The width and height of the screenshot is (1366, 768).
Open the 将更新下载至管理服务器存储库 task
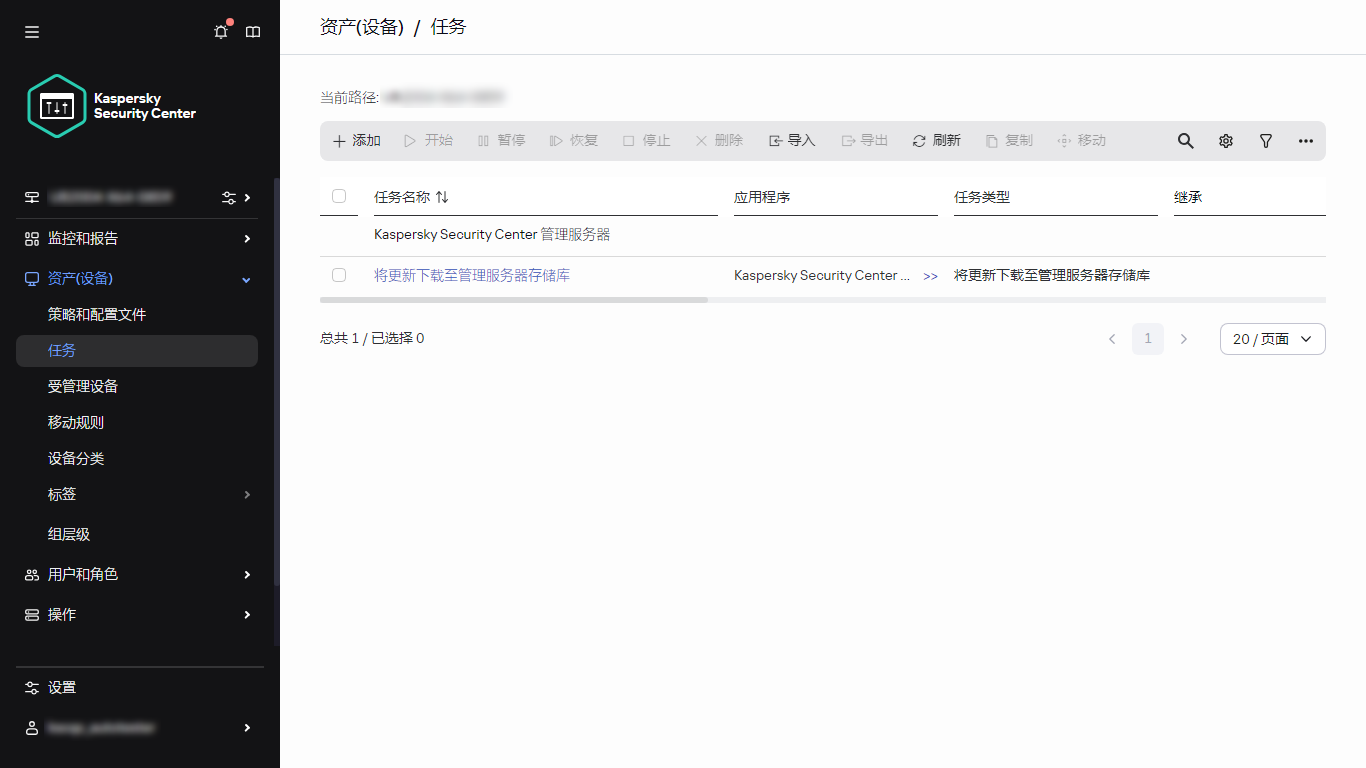pyautogui.click(x=471, y=275)
